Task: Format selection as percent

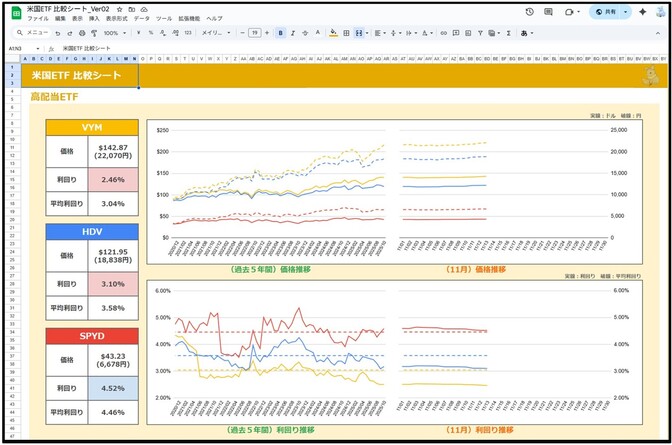Action: click(x=151, y=33)
